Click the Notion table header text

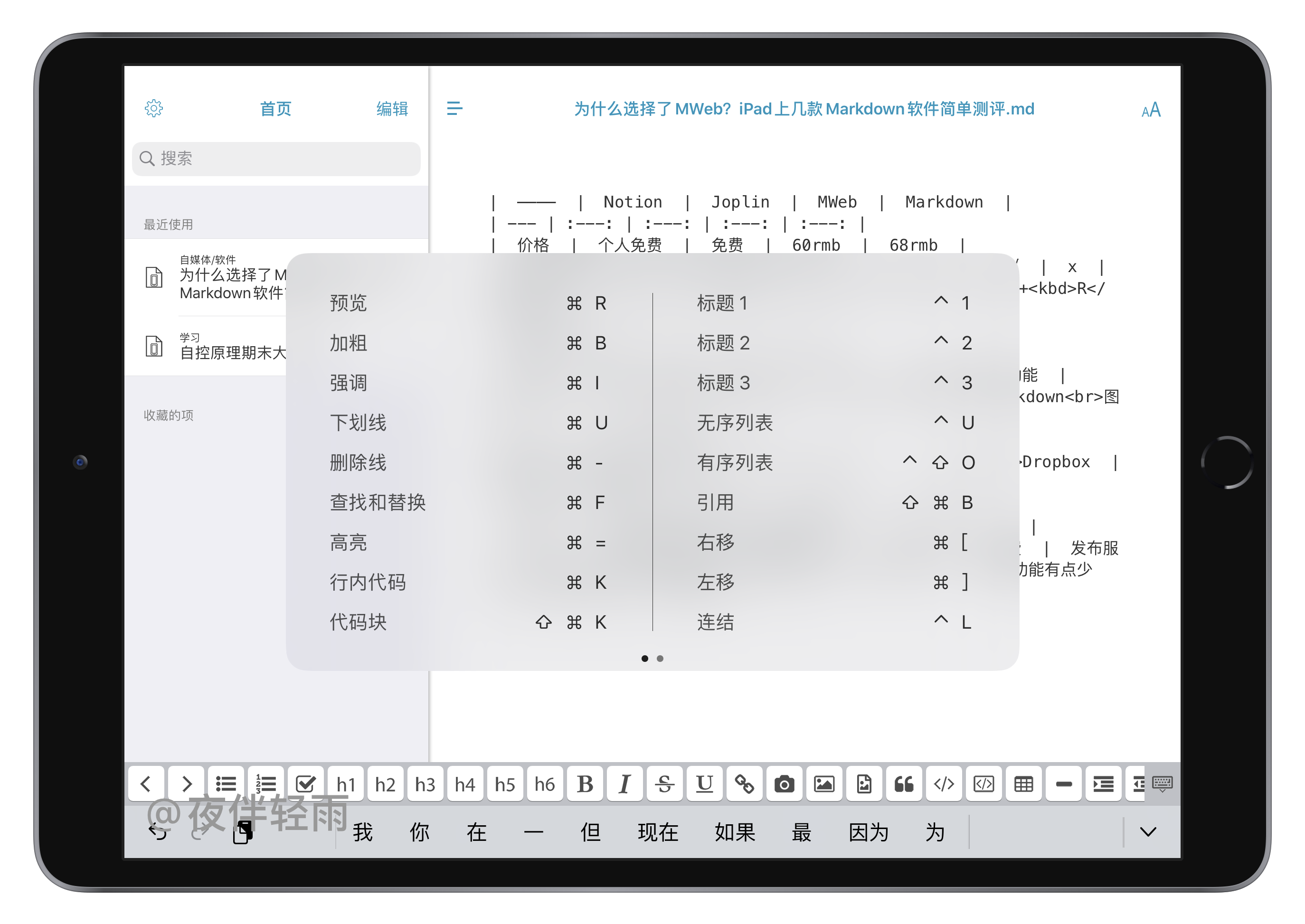[x=633, y=202]
